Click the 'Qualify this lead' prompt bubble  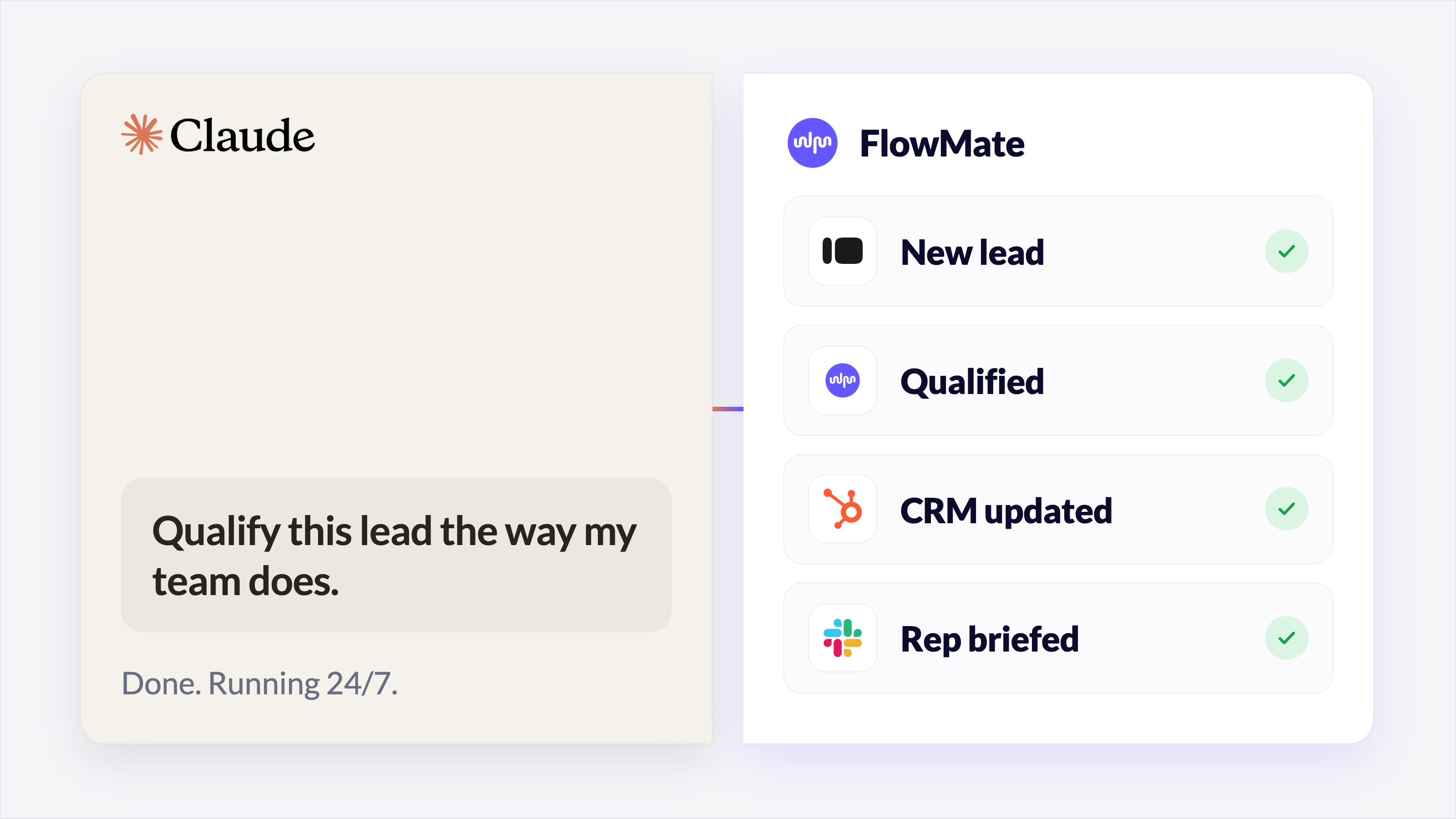[396, 555]
